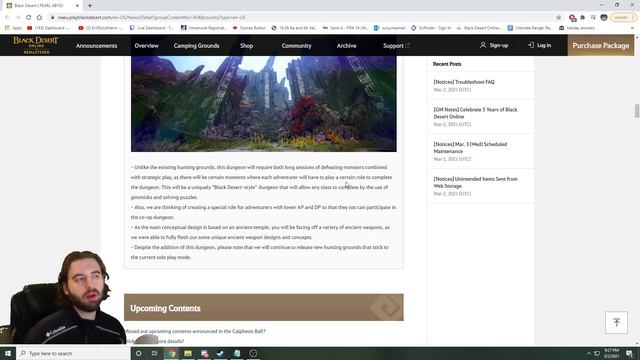Screen dimensions: 640x360
Task: Bookmark this page with the star icon
Action: click(559, 18)
